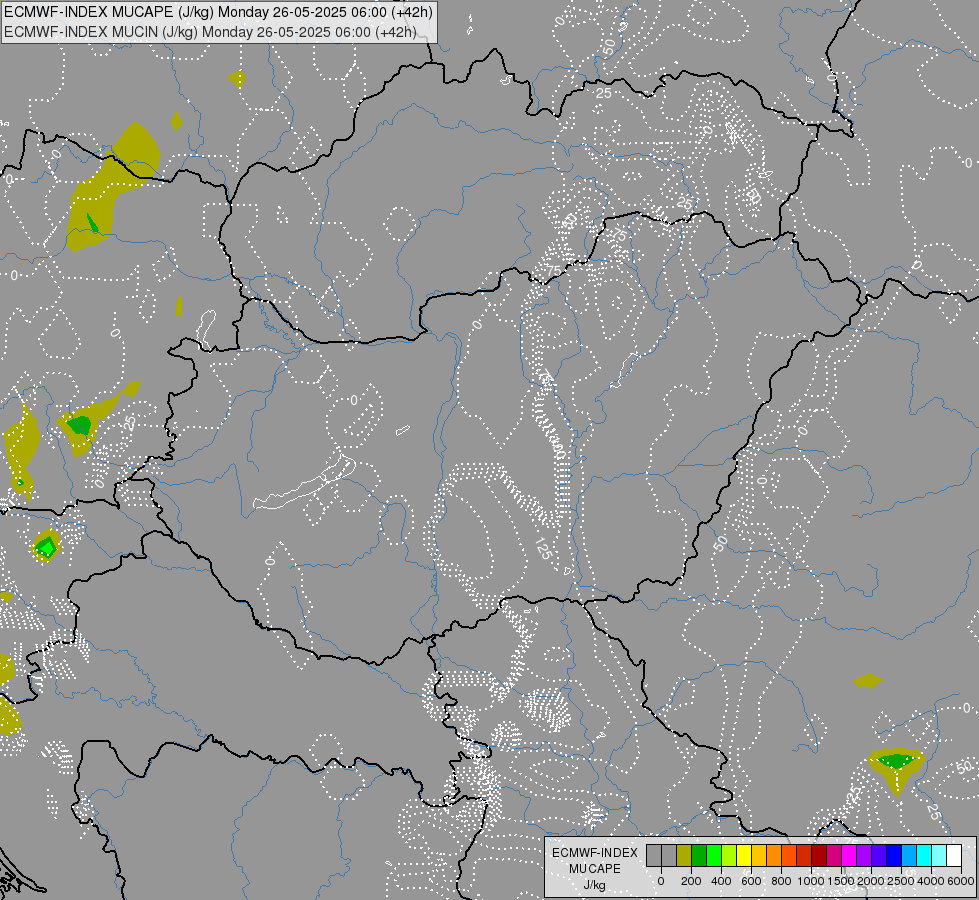The width and height of the screenshot is (979, 900).
Task: Click the legend value label 1500
Action: pyautogui.click(x=841, y=881)
